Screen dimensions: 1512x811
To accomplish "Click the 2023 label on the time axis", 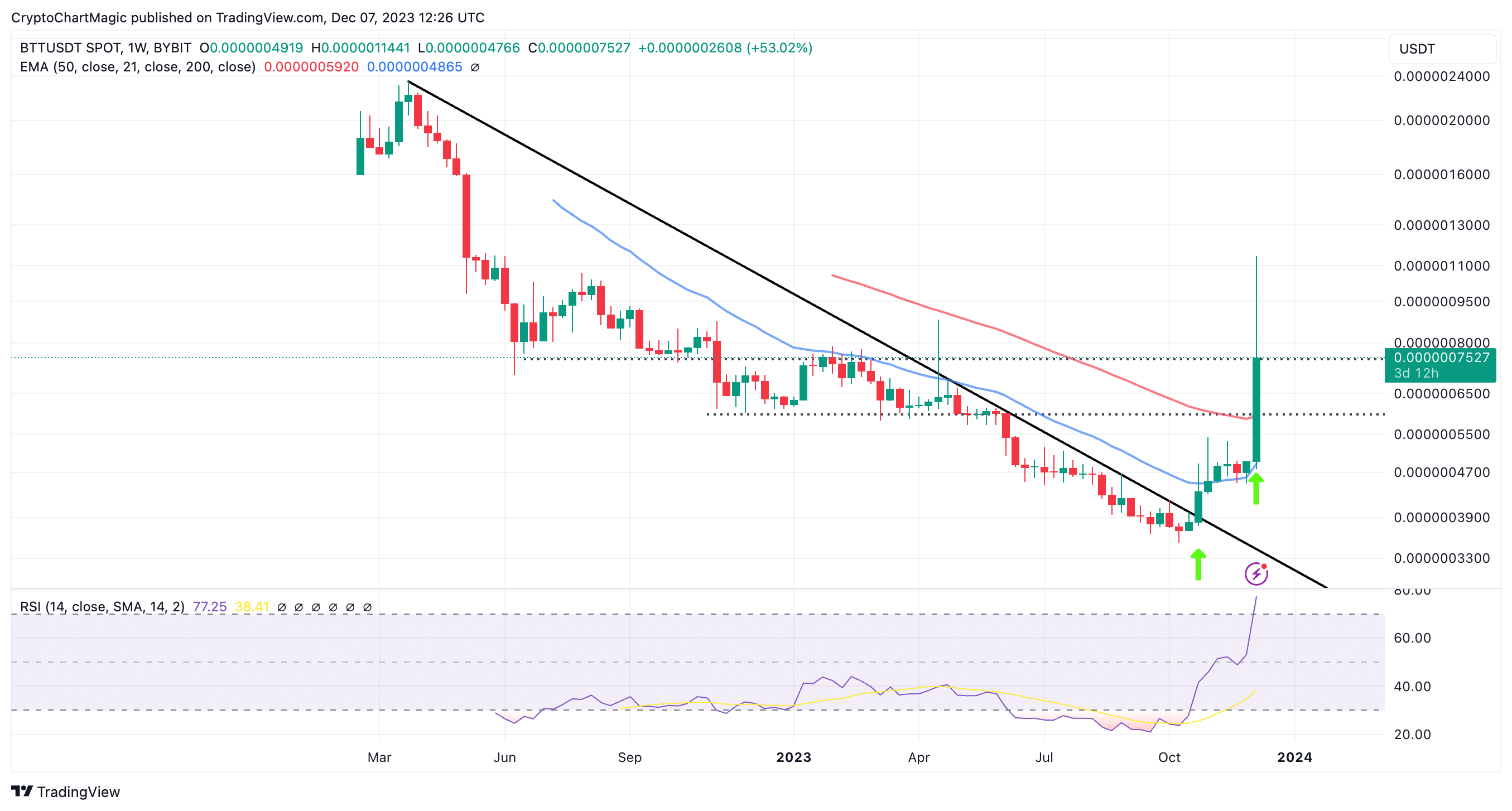I will point(793,757).
